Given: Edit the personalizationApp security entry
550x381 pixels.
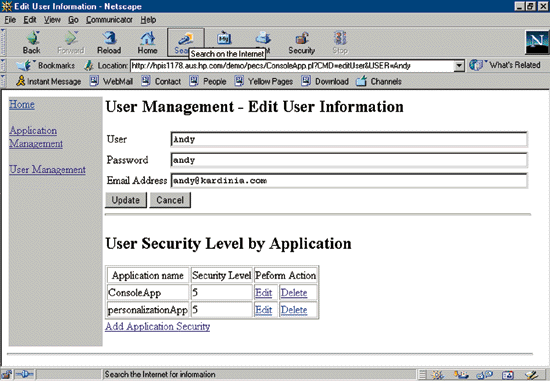Looking at the screenshot, I should 263,310.
